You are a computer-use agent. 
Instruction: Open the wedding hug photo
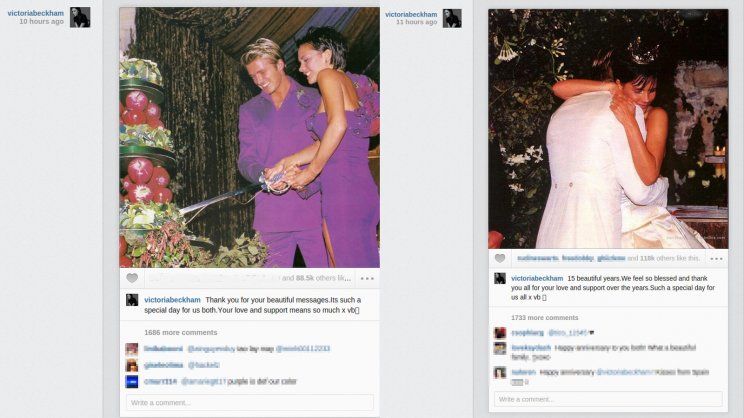[x=608, y=129]
